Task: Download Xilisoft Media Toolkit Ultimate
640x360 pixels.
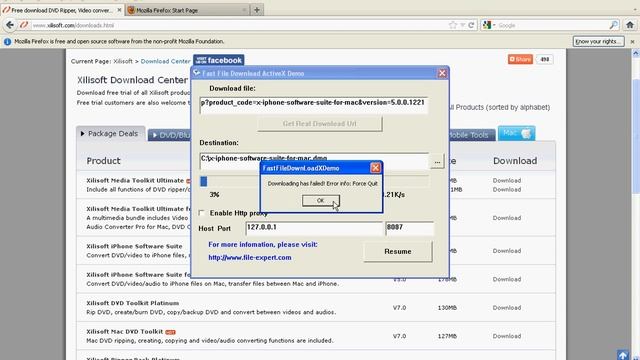Action: (x=507, y=180)
